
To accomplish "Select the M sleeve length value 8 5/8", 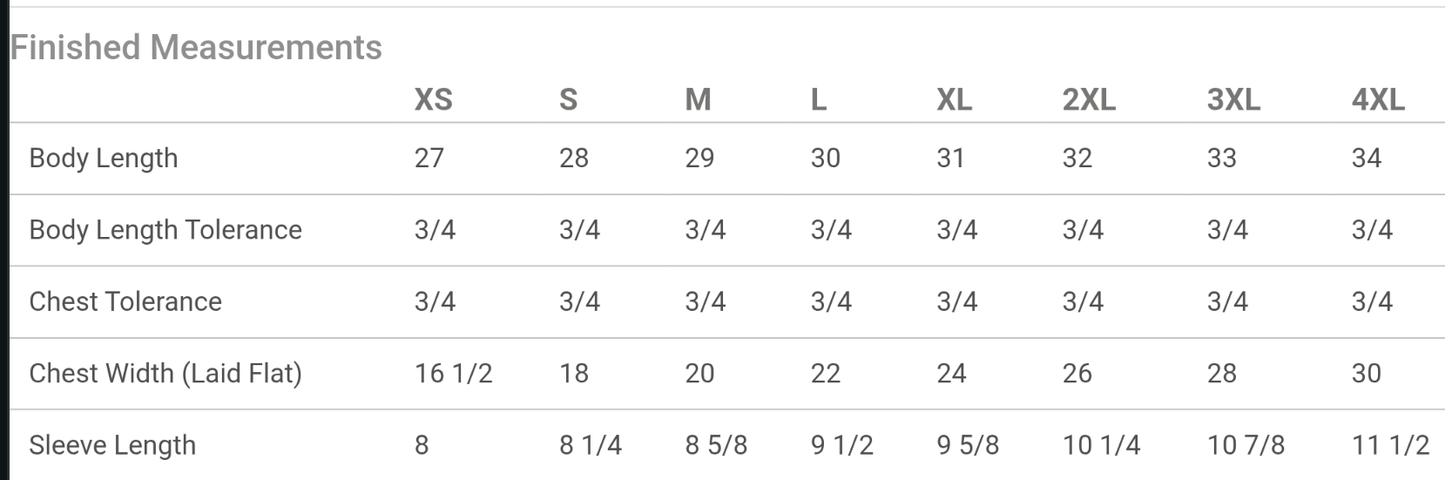I will [716, 445].
